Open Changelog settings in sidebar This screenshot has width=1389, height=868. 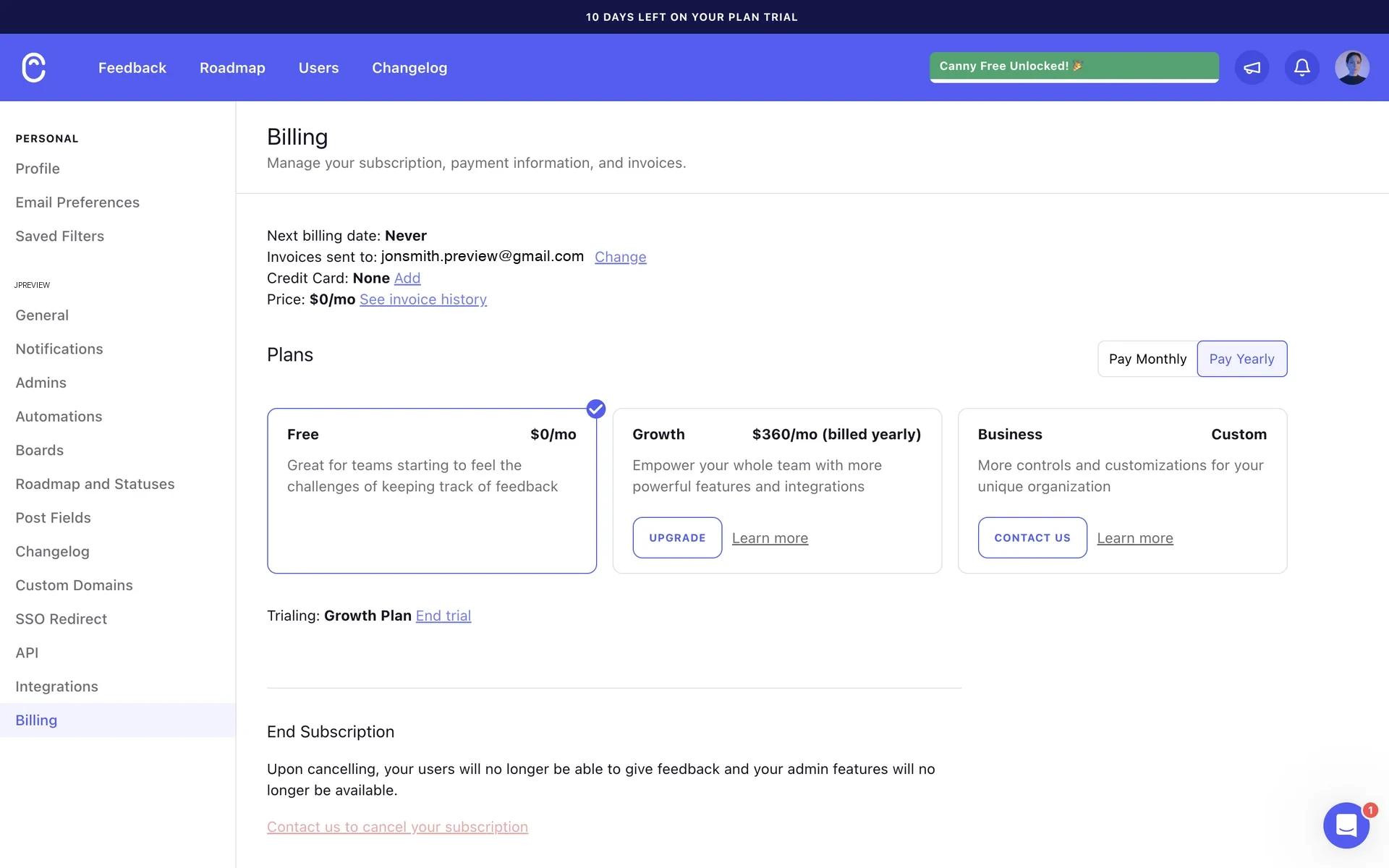click(52, 551)
